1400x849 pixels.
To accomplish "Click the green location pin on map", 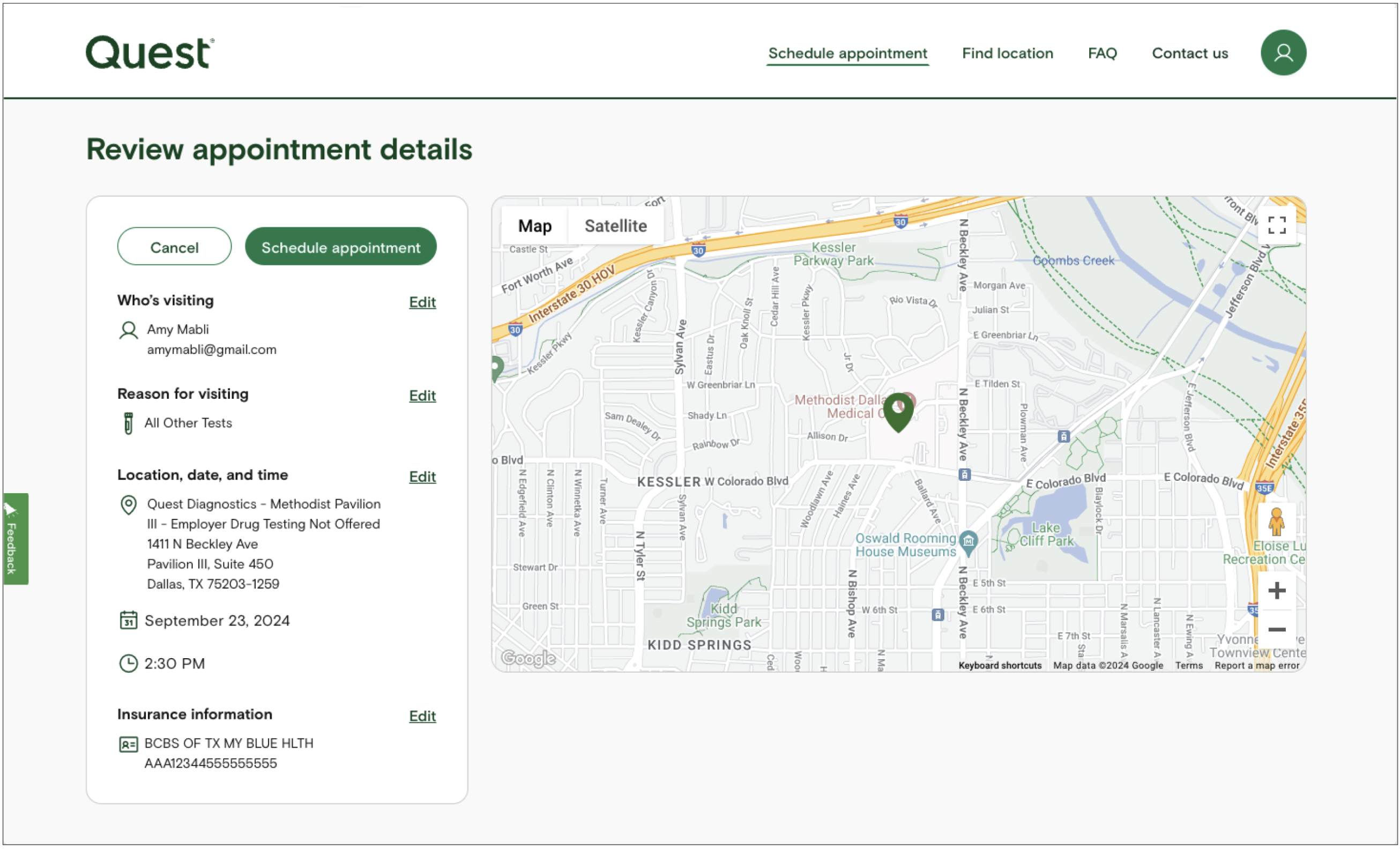I will pyautogui.click(x=898, y=412).
